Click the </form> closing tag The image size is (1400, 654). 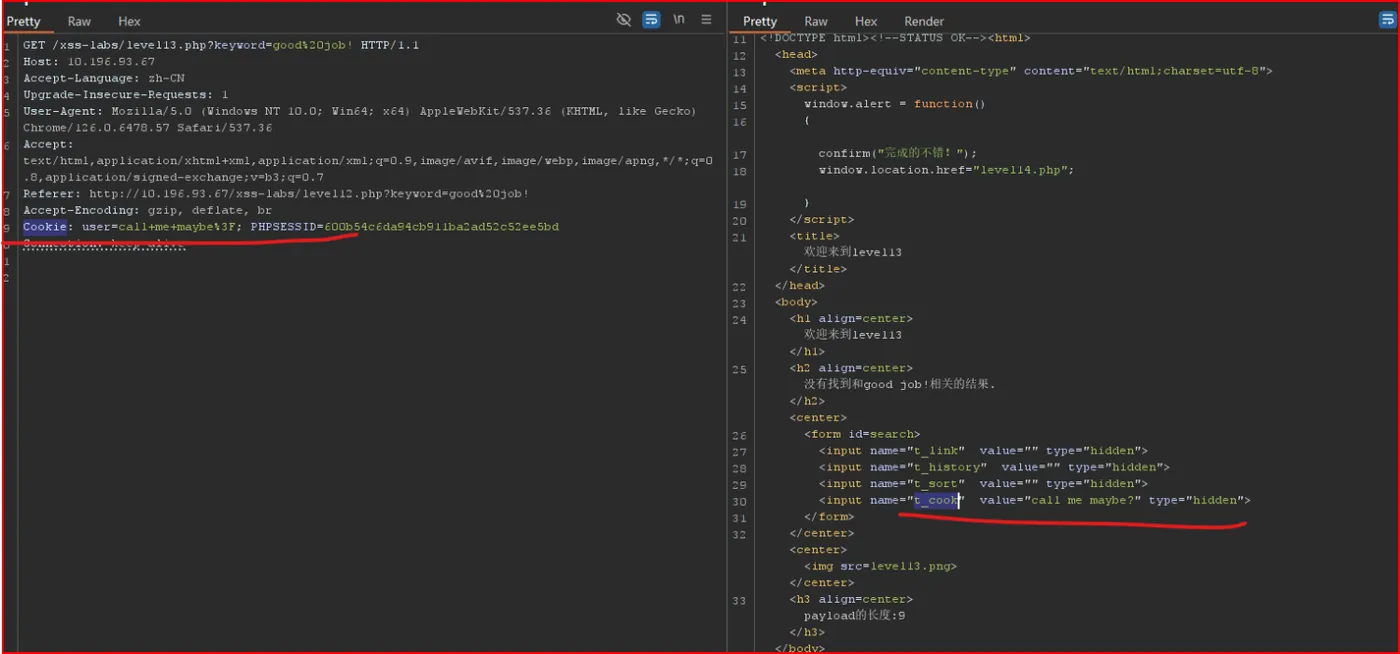tap(829, 517)
